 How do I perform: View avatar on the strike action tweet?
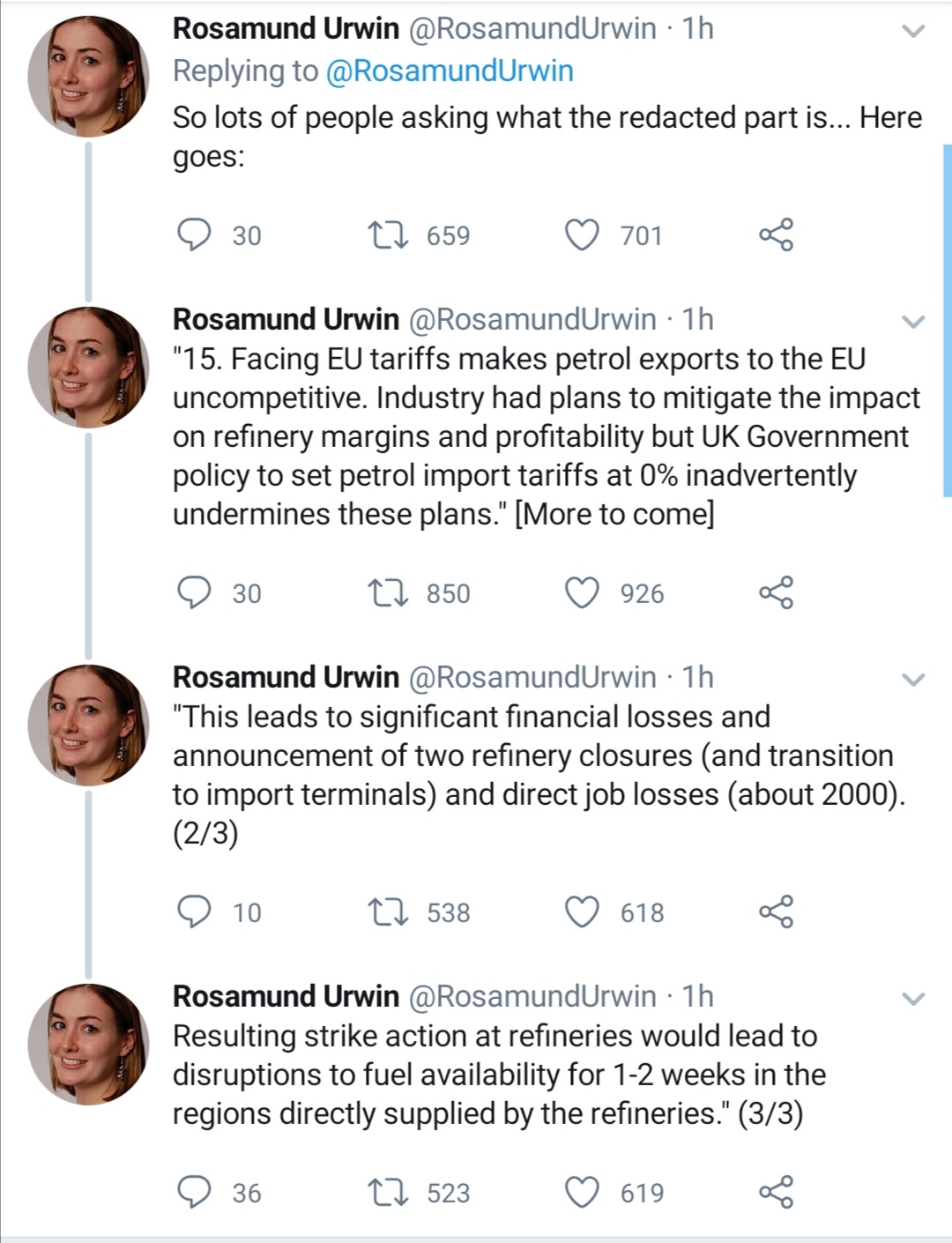click(88, 1045)
